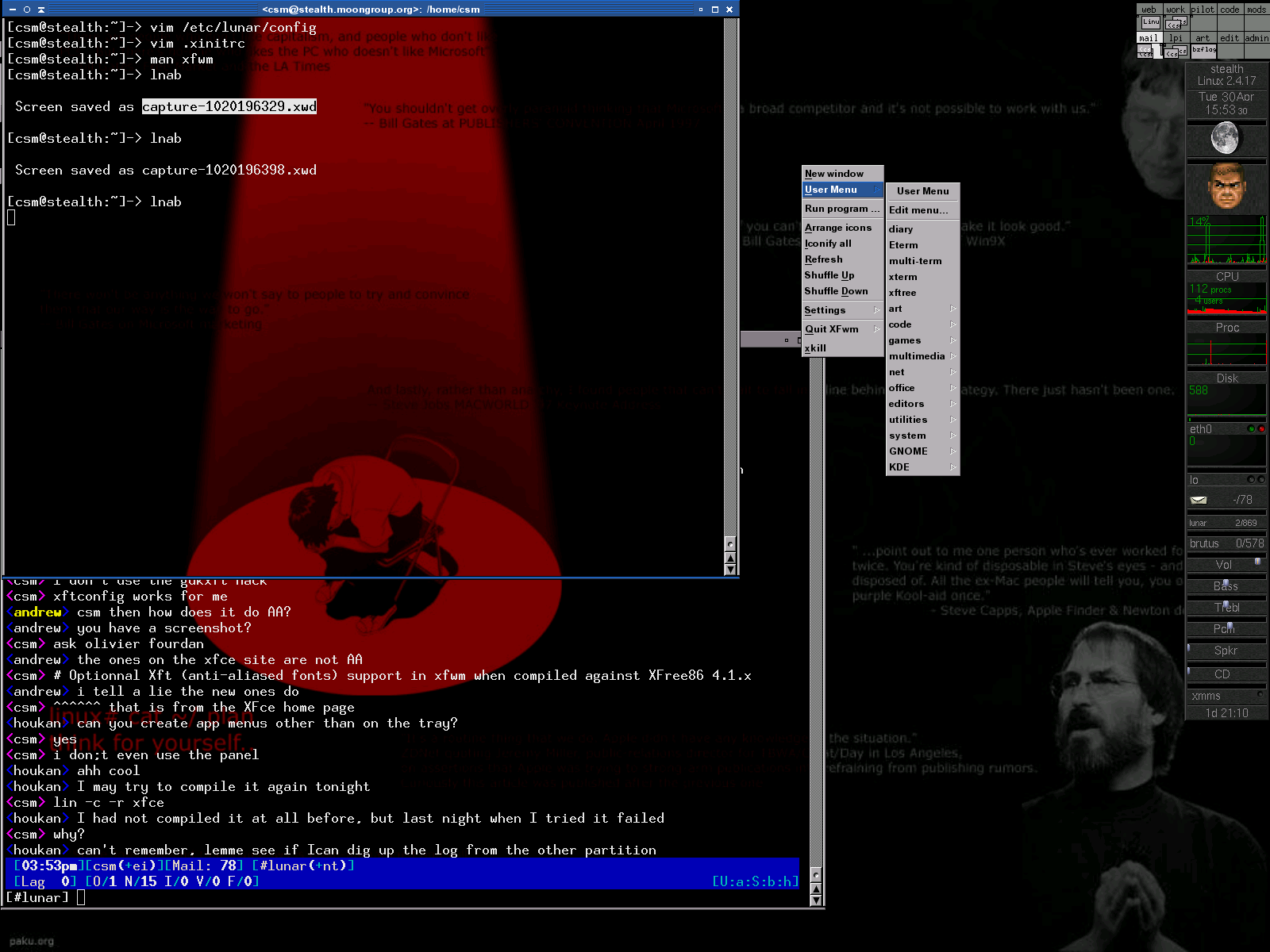The width and height of the screenshot is (1270, 952).
Task: Switch to the admin desktop in pager
Action: [1257, 38]
